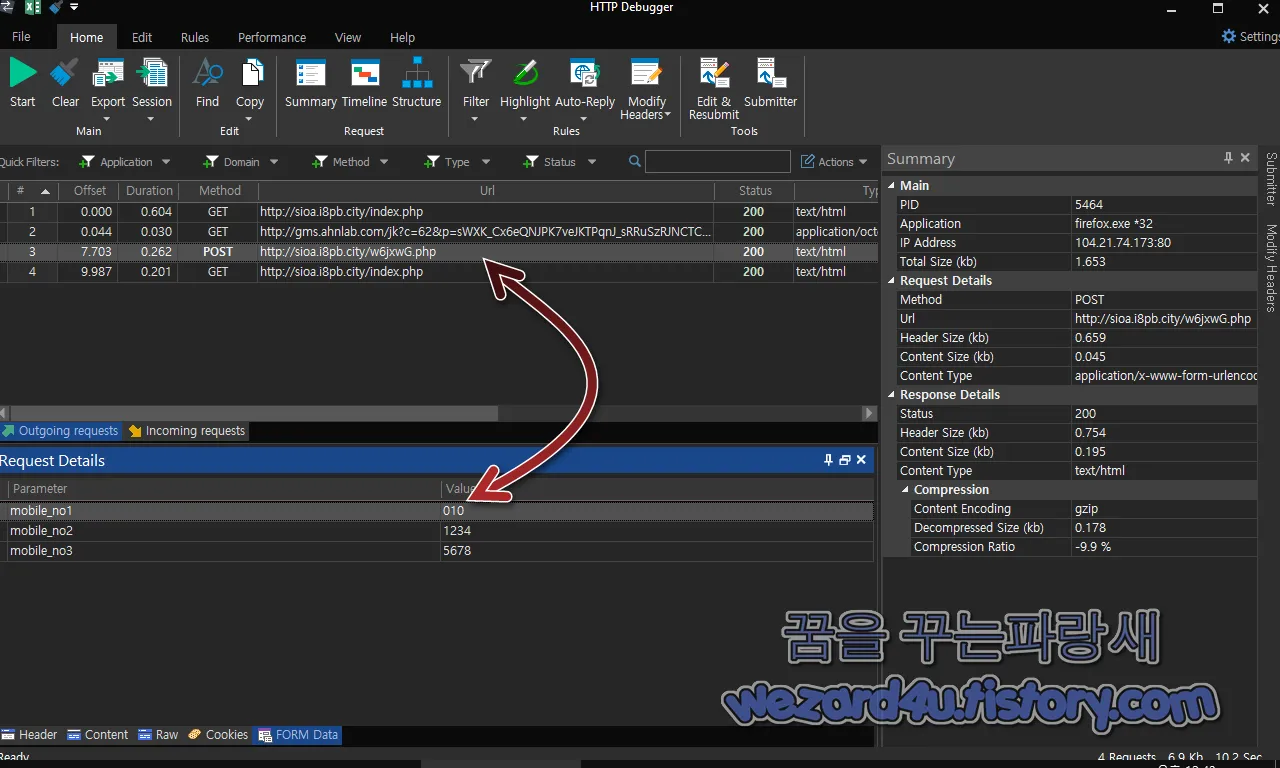
Task: Open the Highlight rules tool
Action: (x=525, y=89)
